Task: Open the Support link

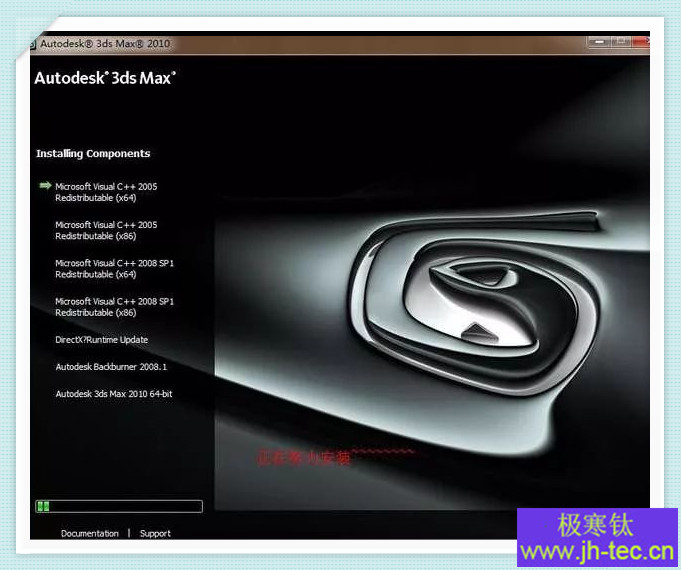Action: click(x=155, y=533)
